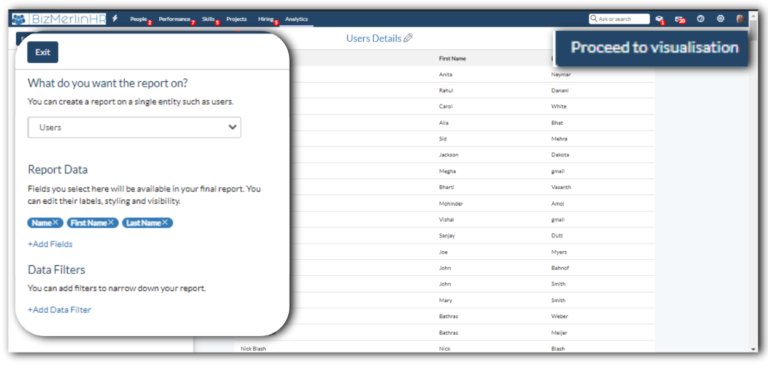Select the Myers last name cell

pyautogui.click(x=558, y=252)
